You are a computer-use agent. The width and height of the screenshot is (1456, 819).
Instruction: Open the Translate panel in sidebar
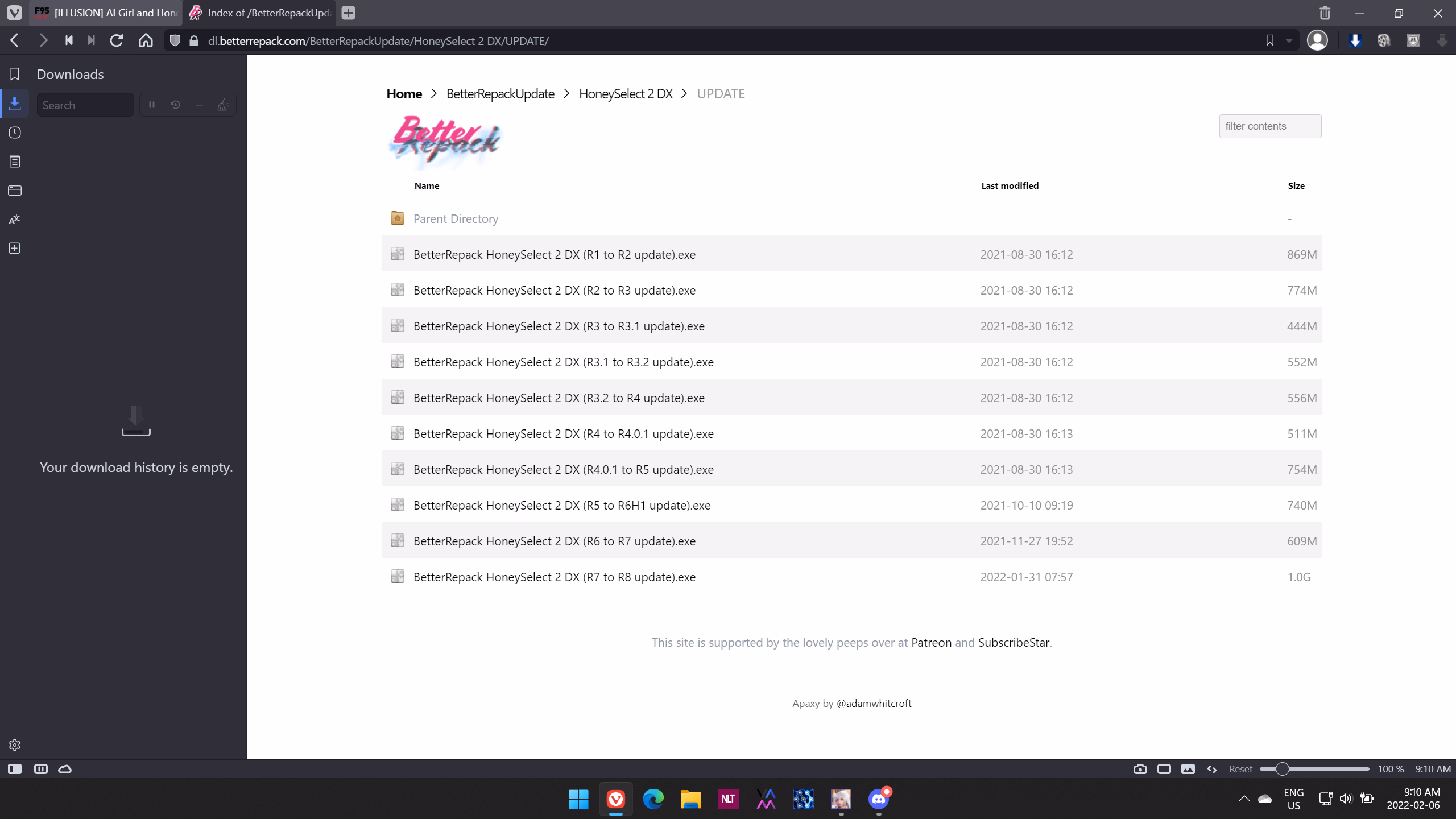[x=15, y=220]
